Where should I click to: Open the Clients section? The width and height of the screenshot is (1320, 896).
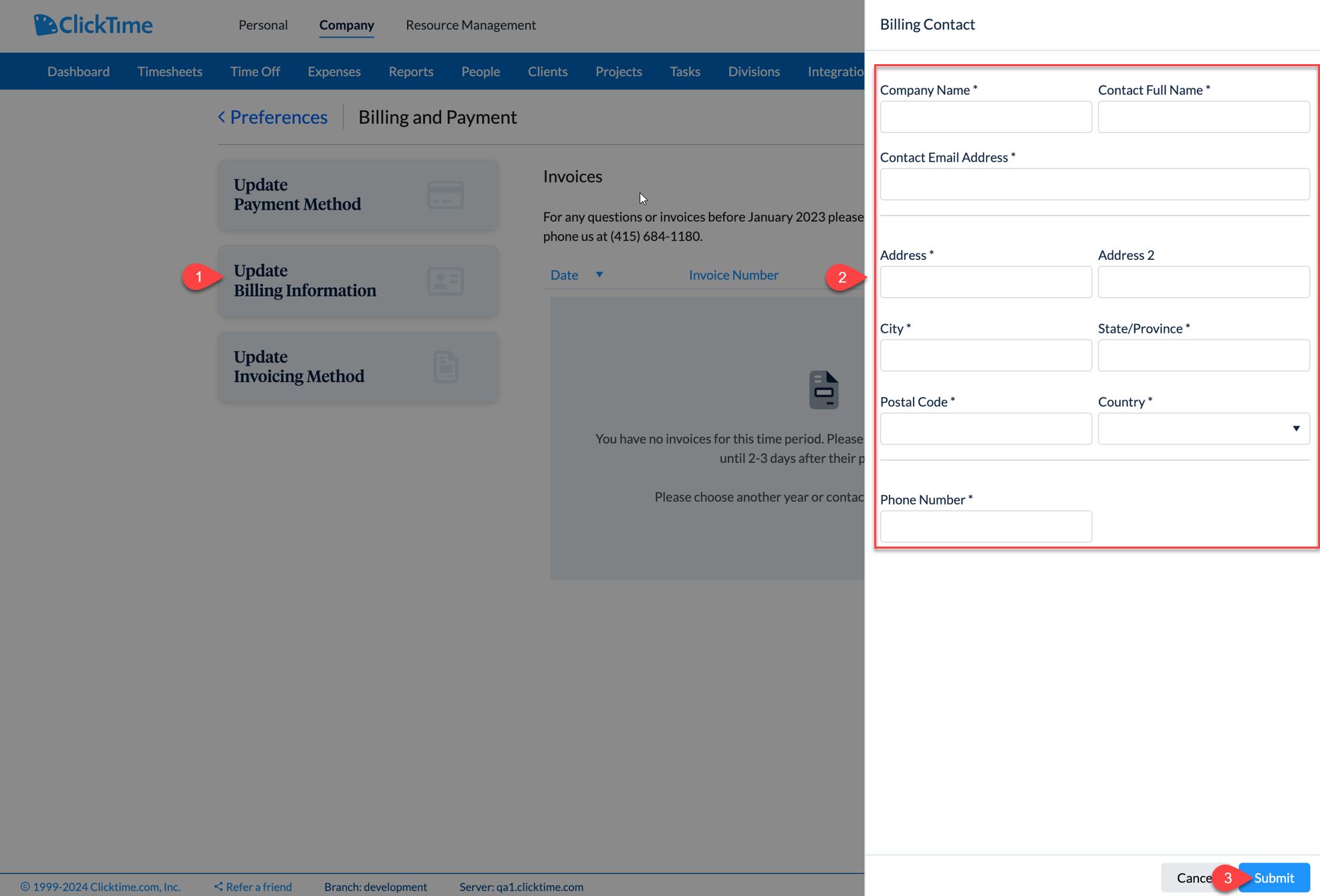(x=547, y=71)
